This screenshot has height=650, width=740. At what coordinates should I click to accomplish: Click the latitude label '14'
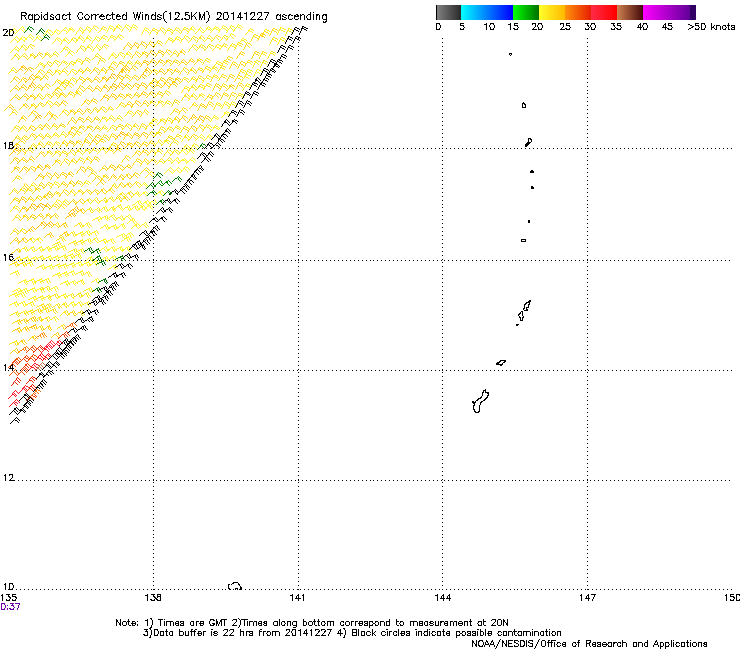pos(8,367)
